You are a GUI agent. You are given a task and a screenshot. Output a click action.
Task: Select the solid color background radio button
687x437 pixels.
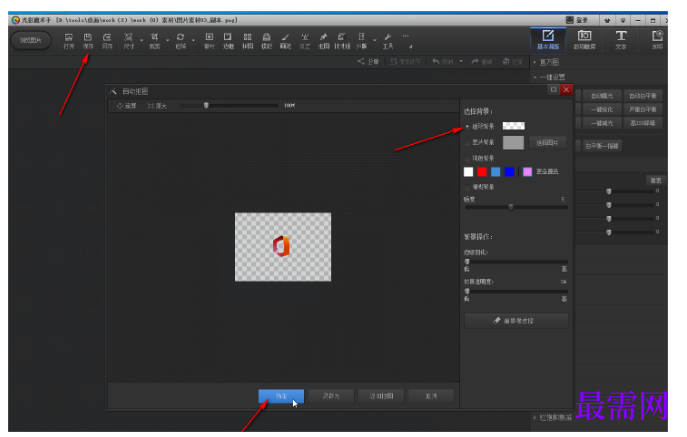[467, 158]
